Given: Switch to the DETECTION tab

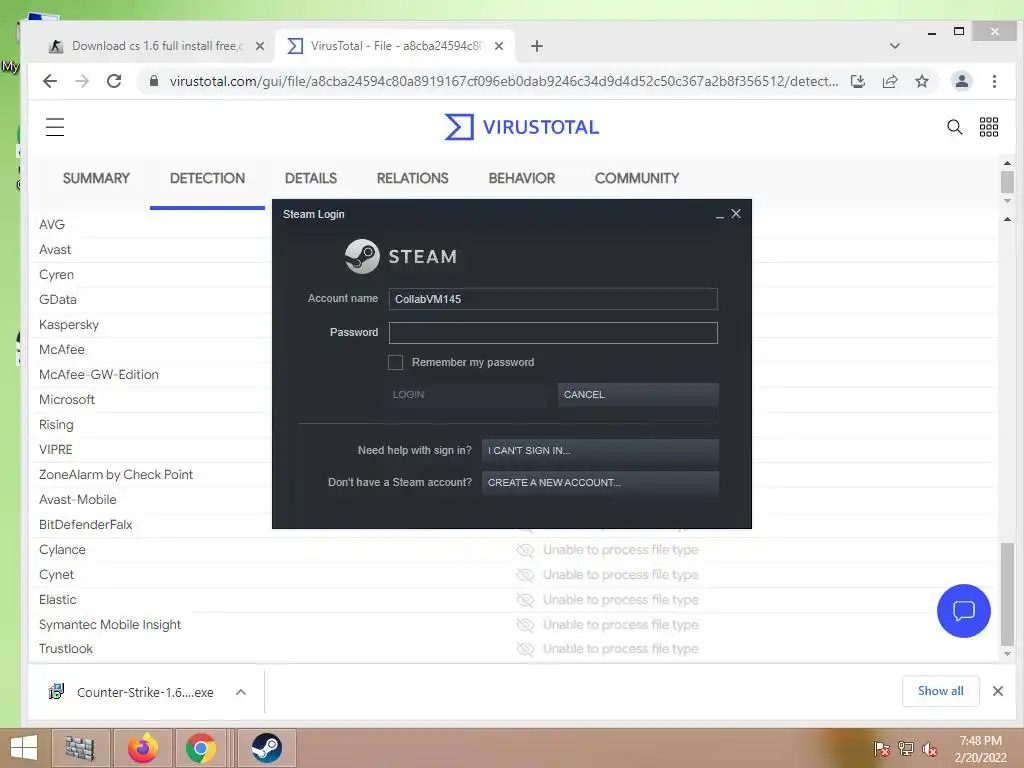Looking at the screenshot, I should [207, 178].
